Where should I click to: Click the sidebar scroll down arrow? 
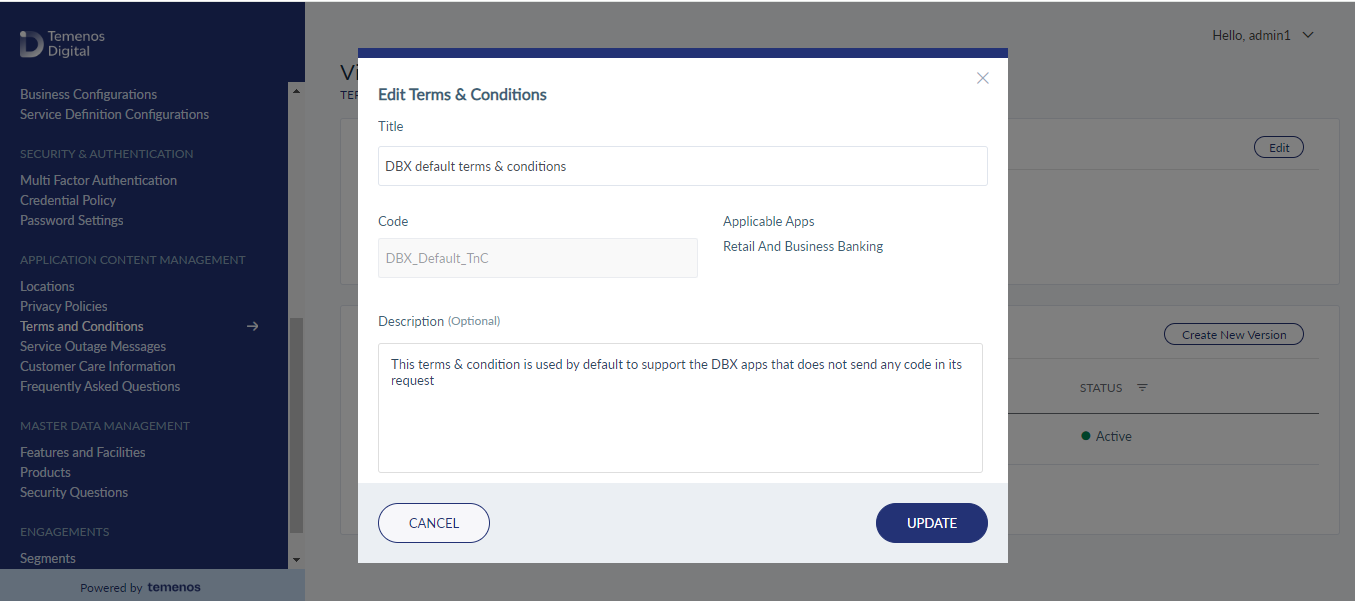[296, 559]
